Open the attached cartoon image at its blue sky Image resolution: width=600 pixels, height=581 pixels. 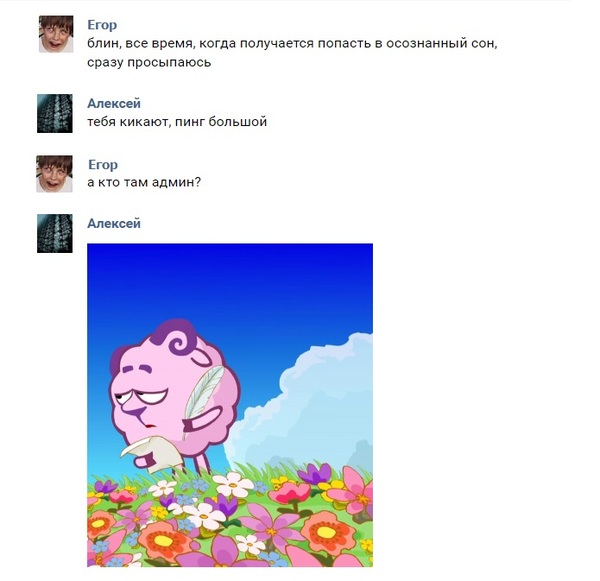click(230, 283)
